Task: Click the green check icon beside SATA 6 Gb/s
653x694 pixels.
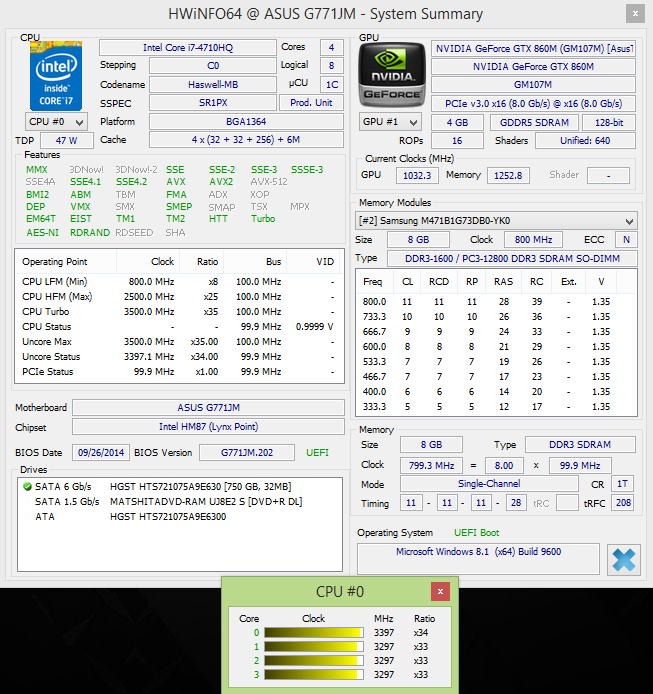Action: click(27, 487)
